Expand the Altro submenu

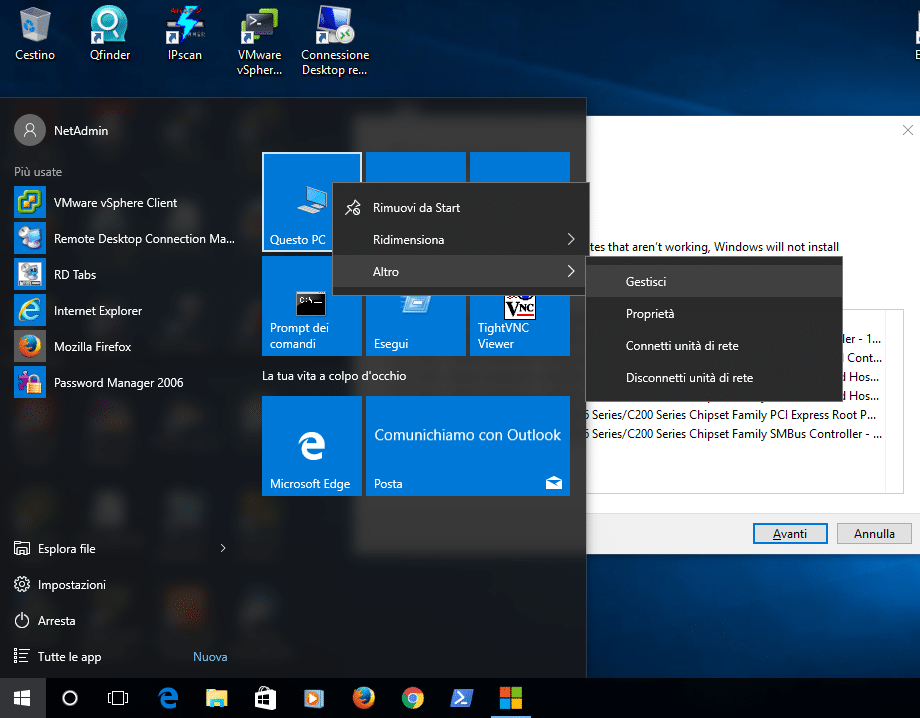pyautogui.click(x=461, y=271)
